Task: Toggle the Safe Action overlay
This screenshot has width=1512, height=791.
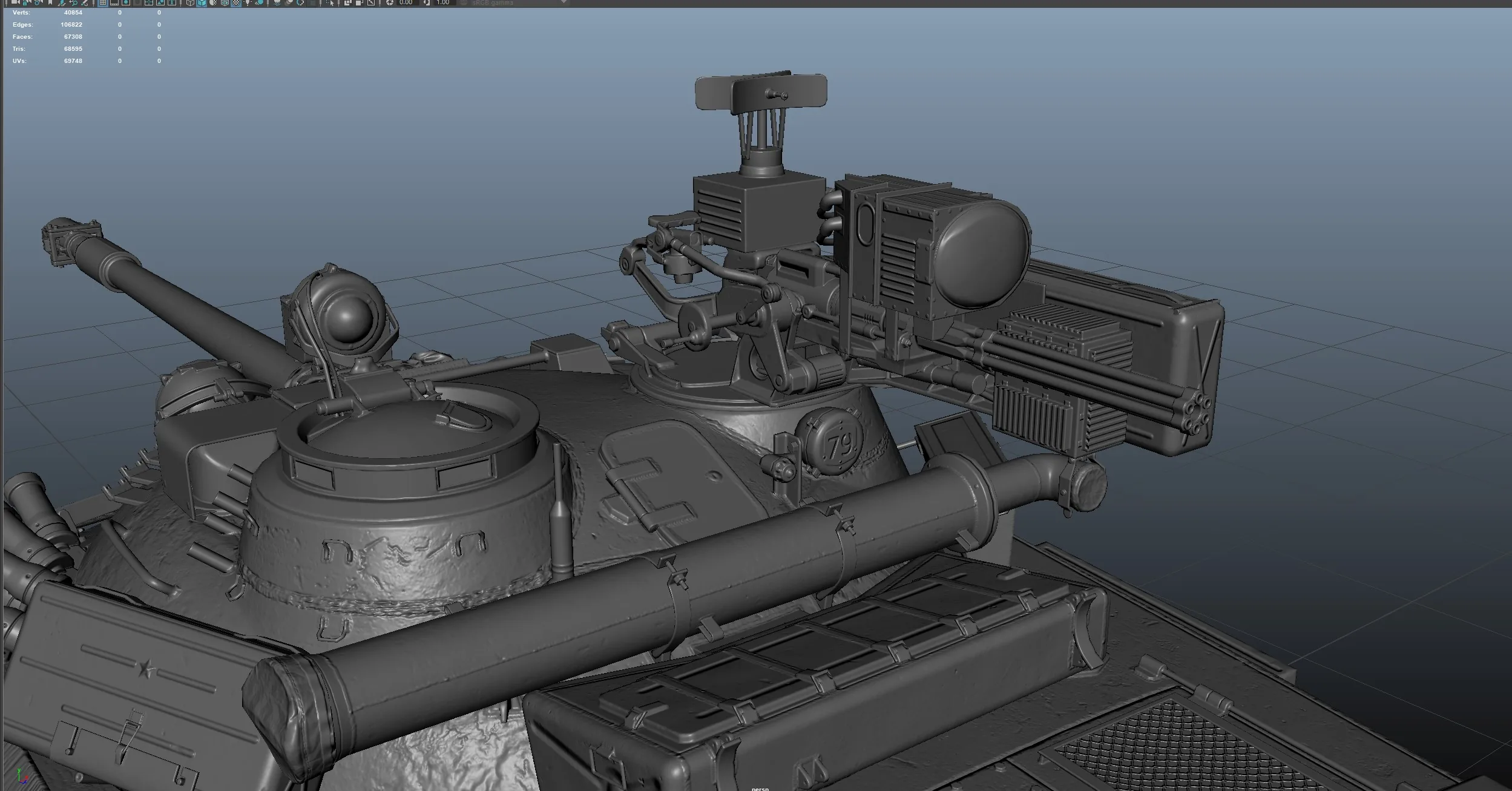Action: [160, 2]
